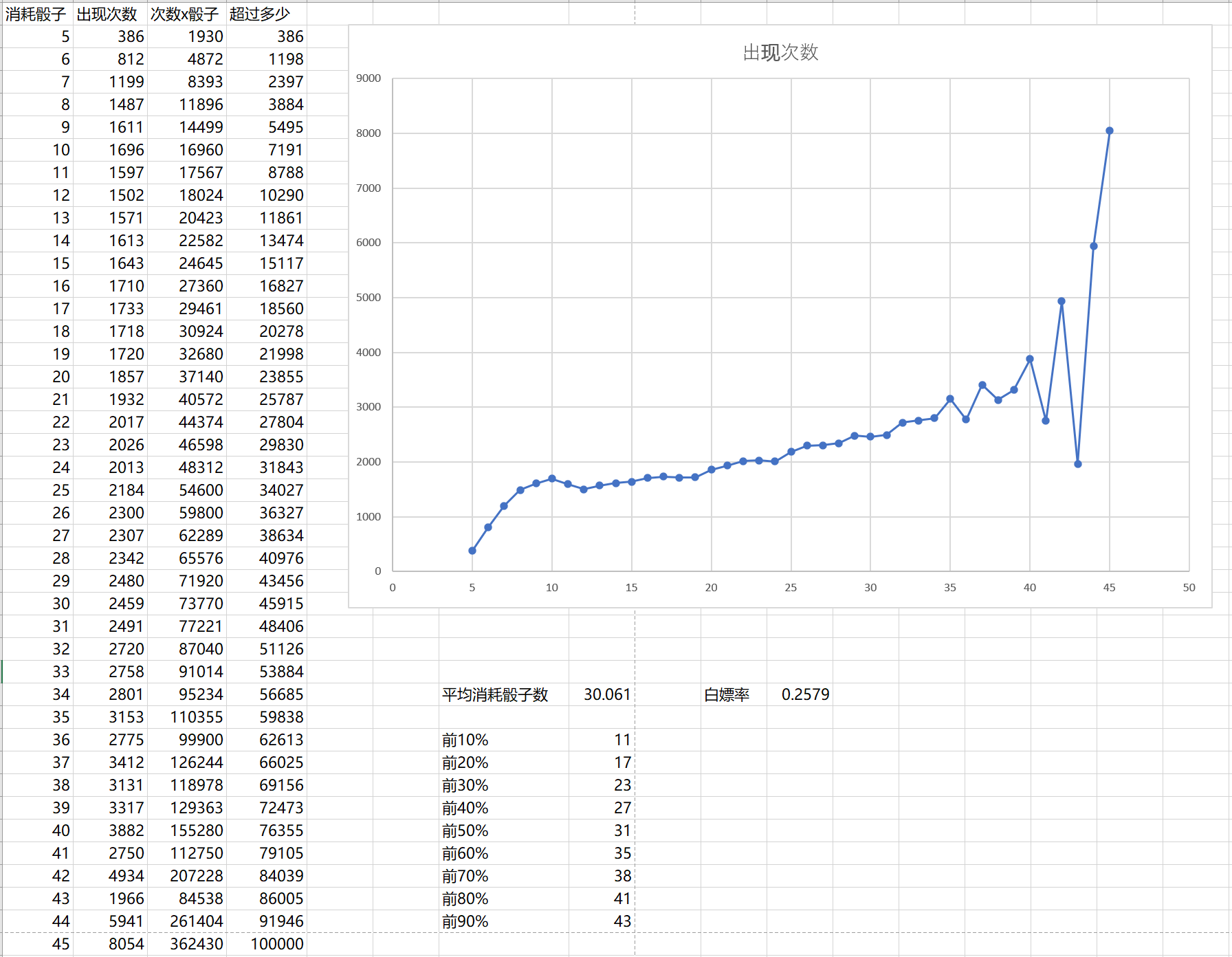Select cell showing 48312
The height and width of the screenshot is (957, 1232).
(x=186, y=467)
